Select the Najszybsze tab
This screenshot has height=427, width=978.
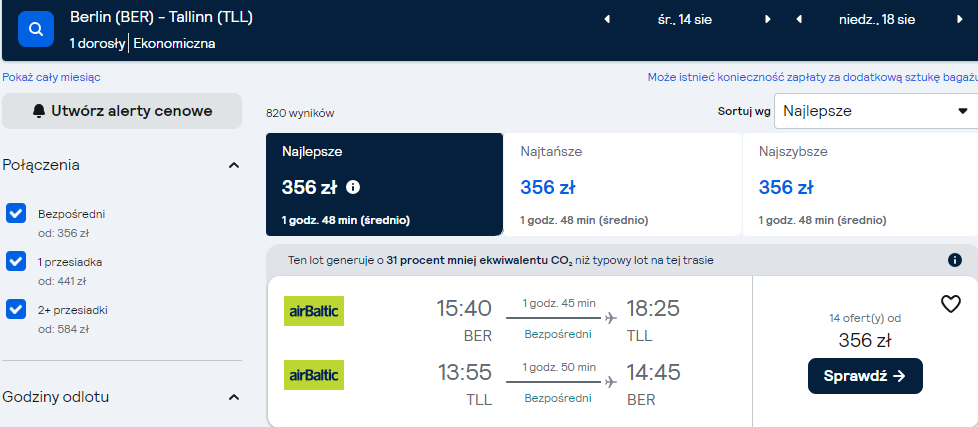[x=861, y=185]
